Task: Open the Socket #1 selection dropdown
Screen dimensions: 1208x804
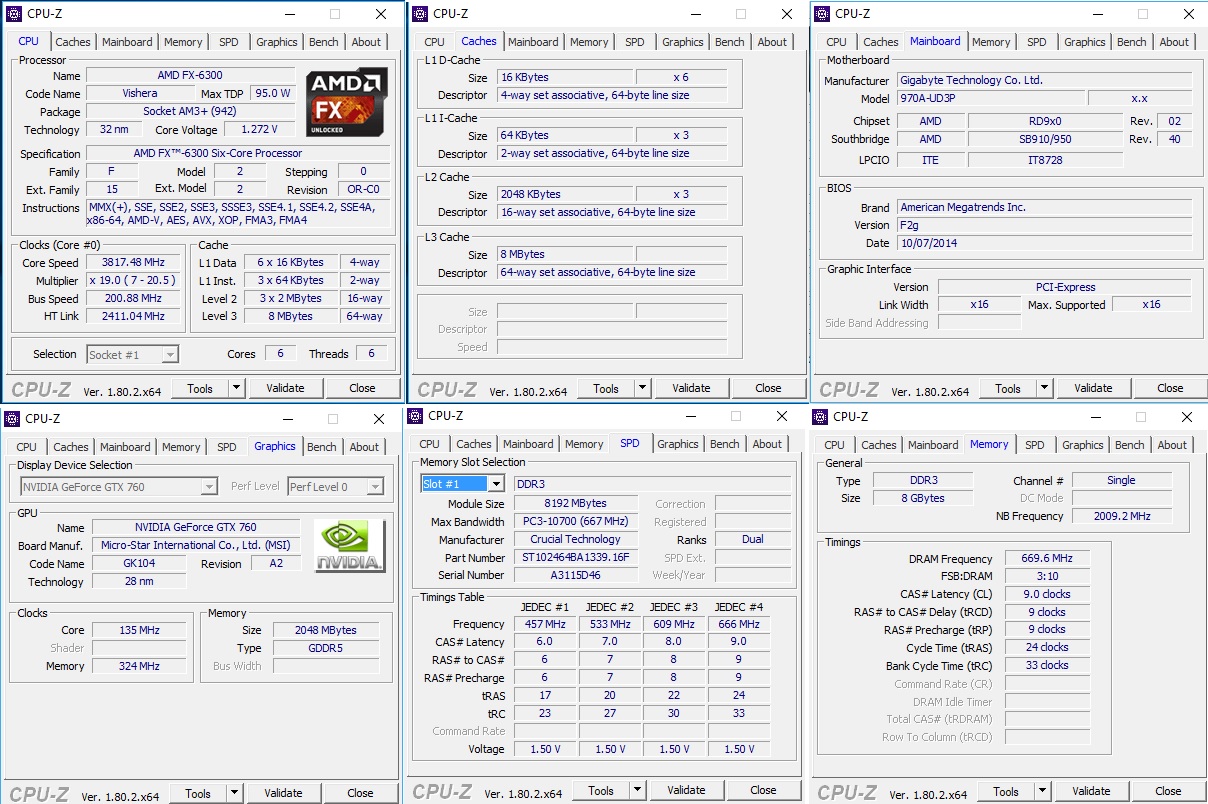Action: pos(171,354)
